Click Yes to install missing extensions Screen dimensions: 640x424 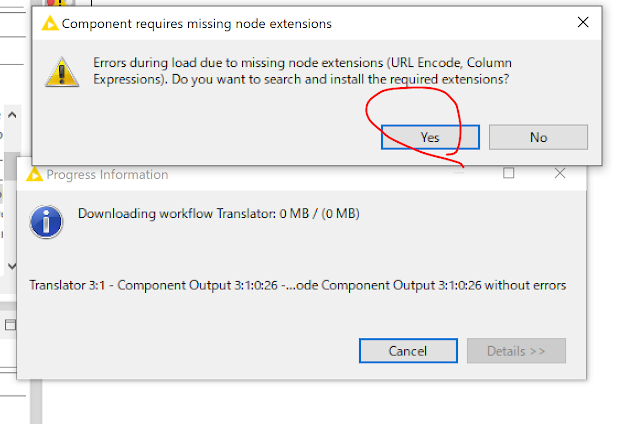coord(429,137)
